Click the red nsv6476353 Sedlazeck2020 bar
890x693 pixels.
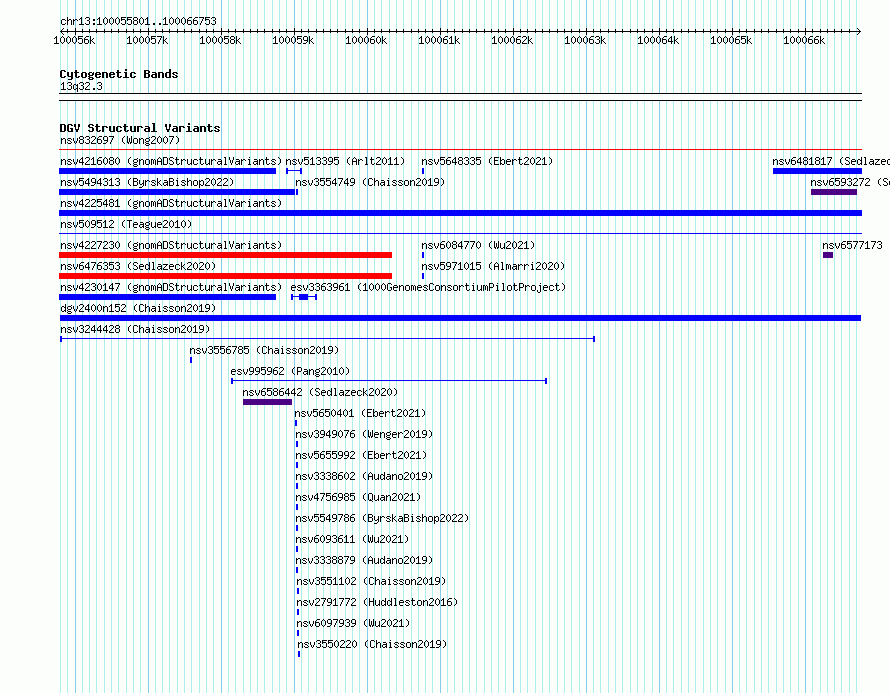(x=225, y=276)
